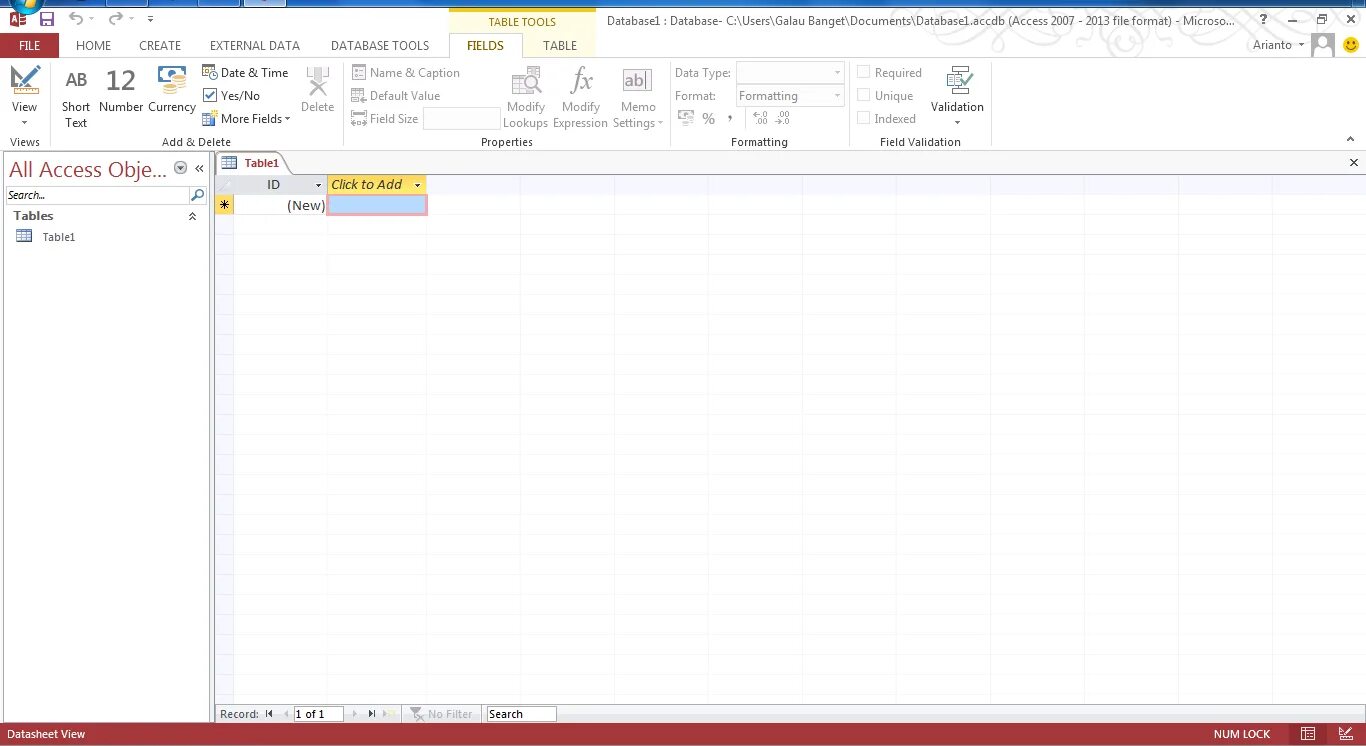Open Modify Lookups
The image size is (1366, 746).
[x=525, y=95]
